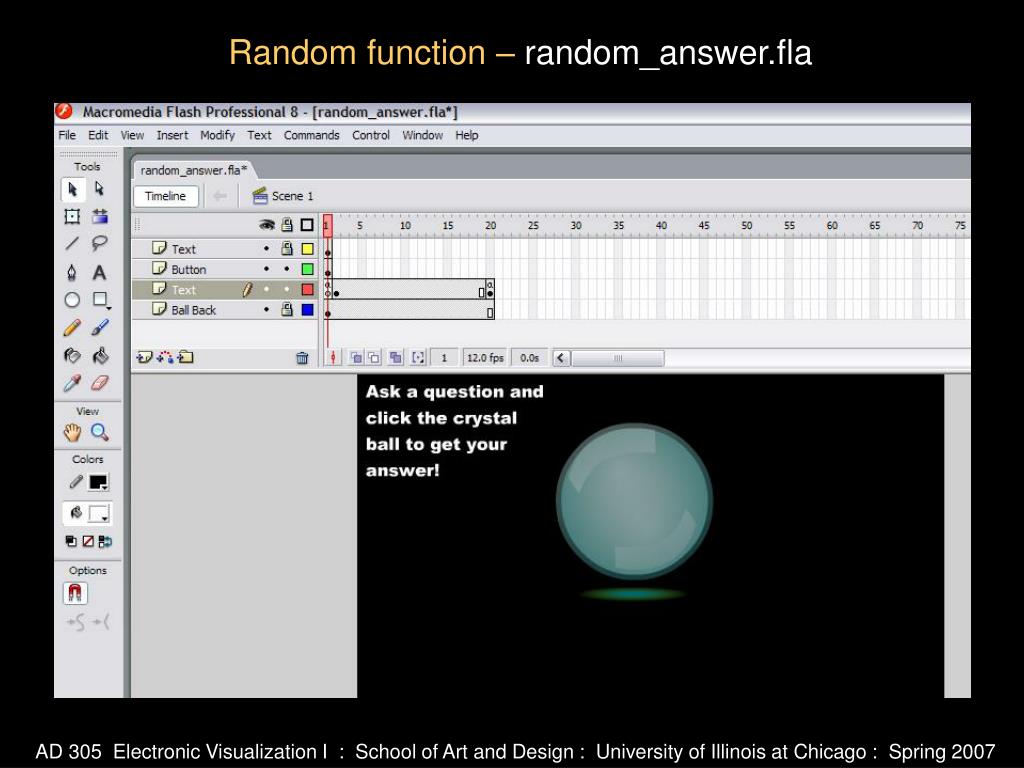
Task: Toggle visibility dot of Button layer
Action: [x=266, y=269]
